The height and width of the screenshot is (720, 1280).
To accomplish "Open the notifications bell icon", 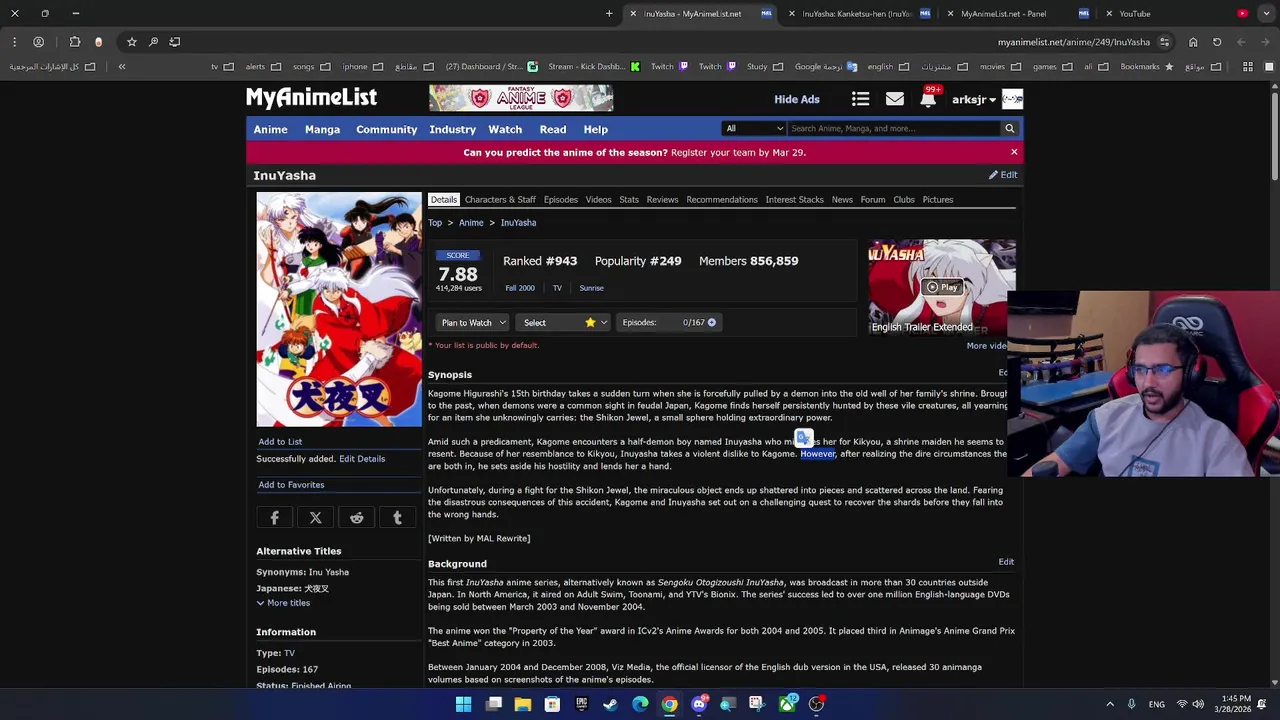I will (928, 99).
